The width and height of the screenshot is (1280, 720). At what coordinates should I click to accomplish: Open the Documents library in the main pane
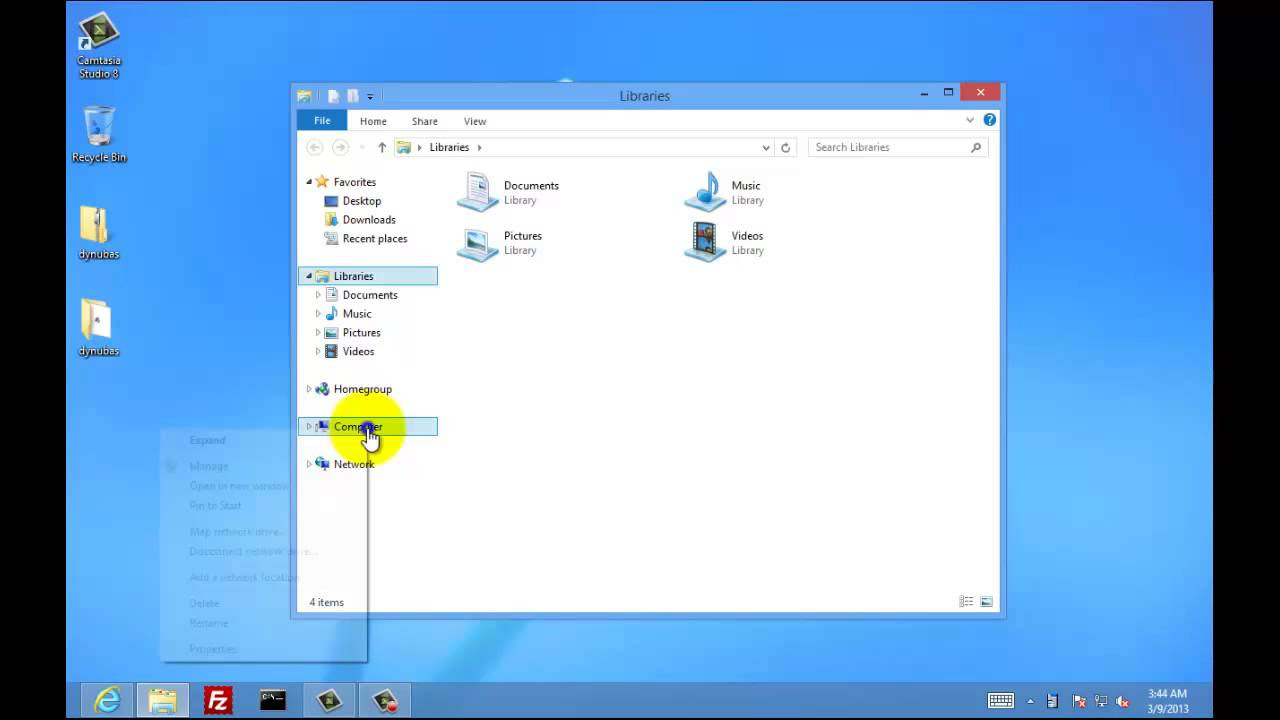point(508,192)
